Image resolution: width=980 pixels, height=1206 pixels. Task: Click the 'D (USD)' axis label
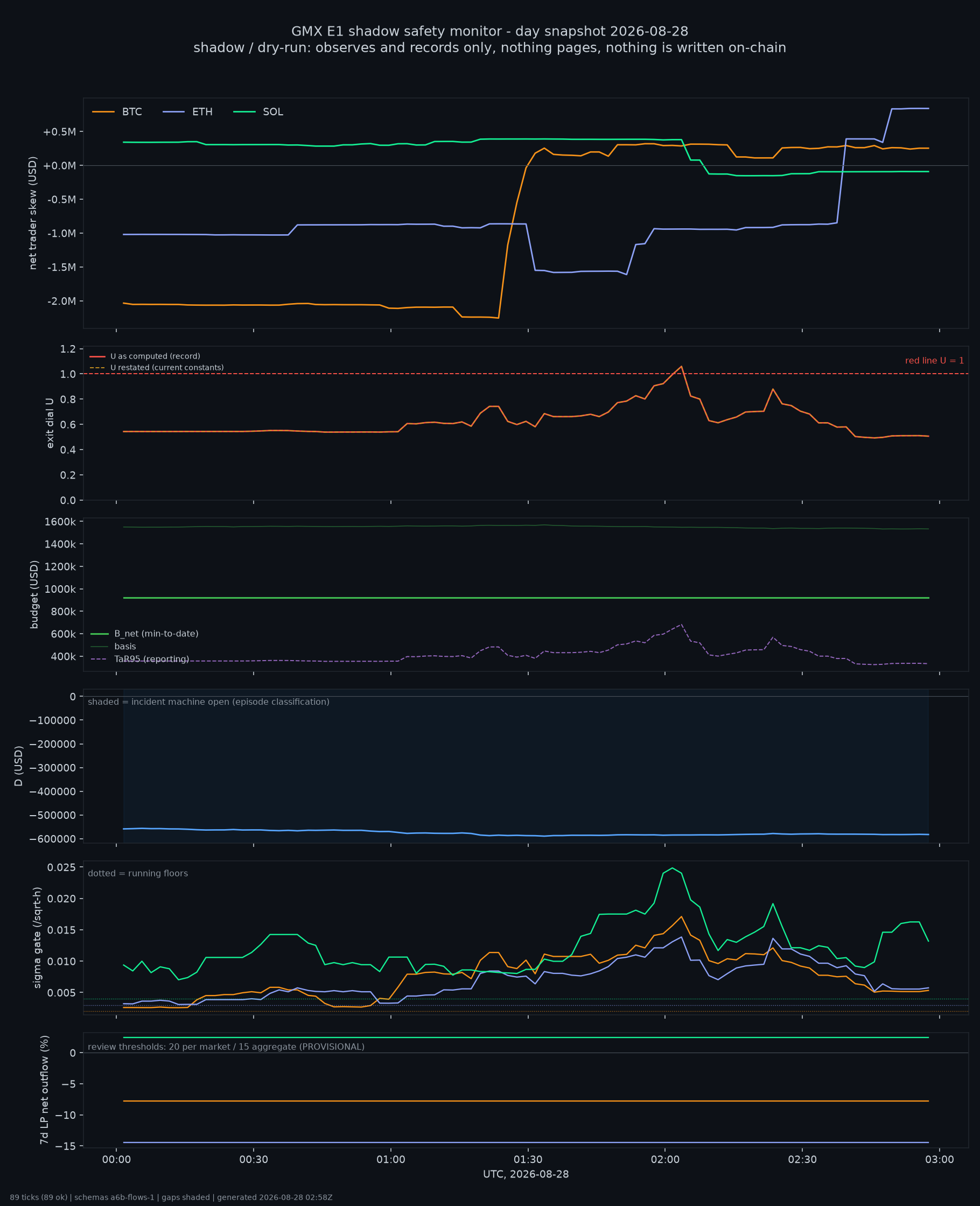(x=19, y=766)
